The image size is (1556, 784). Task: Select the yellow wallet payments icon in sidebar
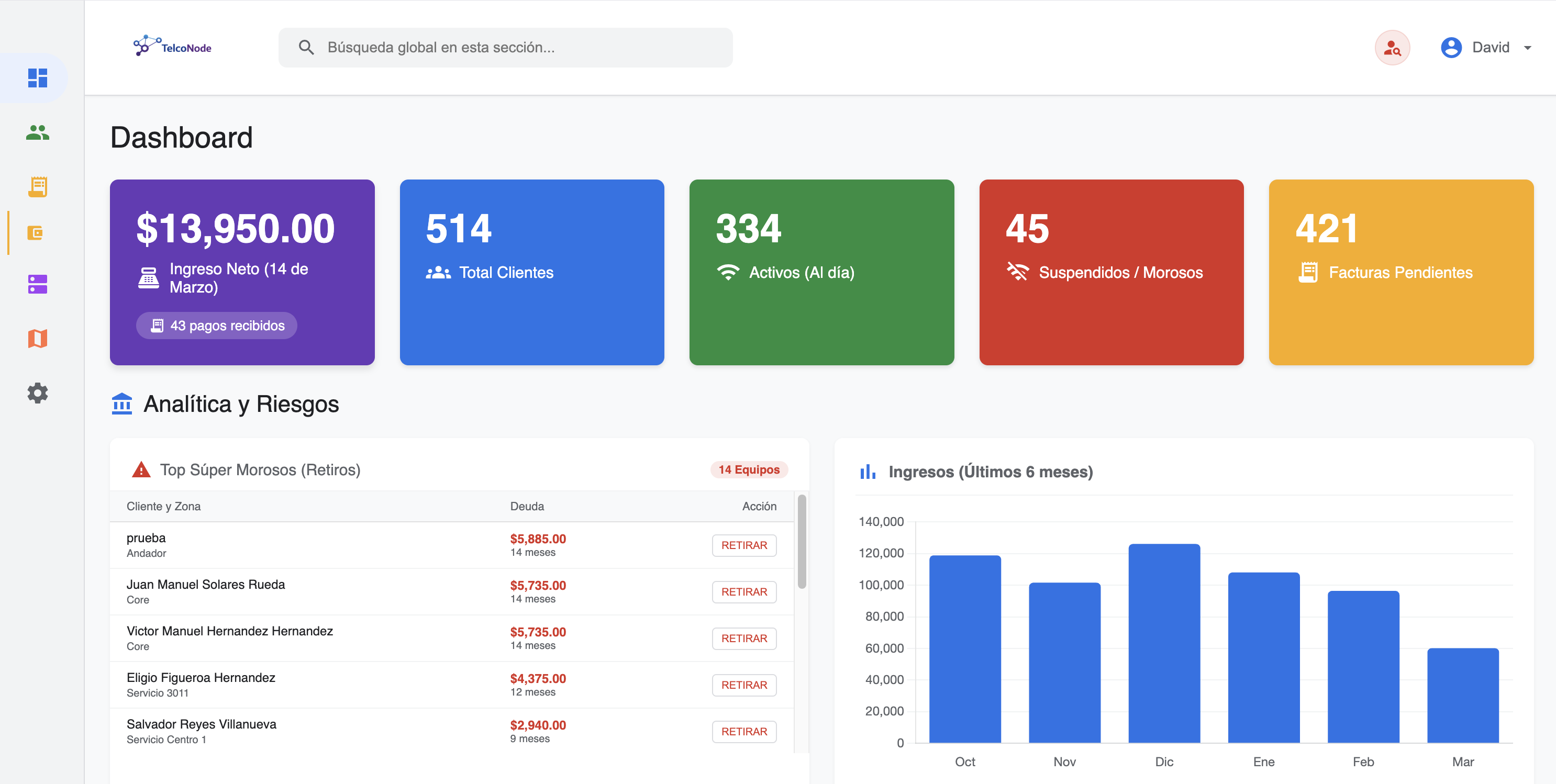38,232
